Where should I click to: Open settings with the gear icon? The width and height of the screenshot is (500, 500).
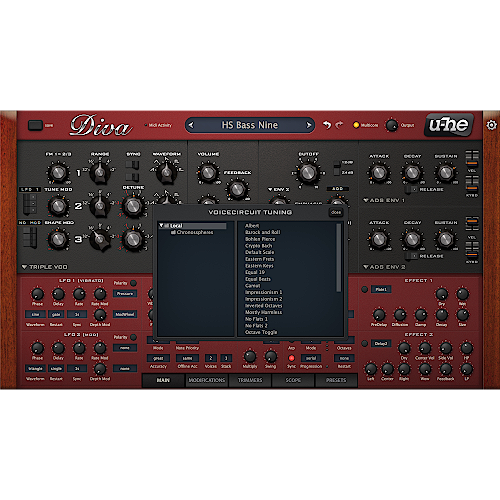click(x=491, y=125)
